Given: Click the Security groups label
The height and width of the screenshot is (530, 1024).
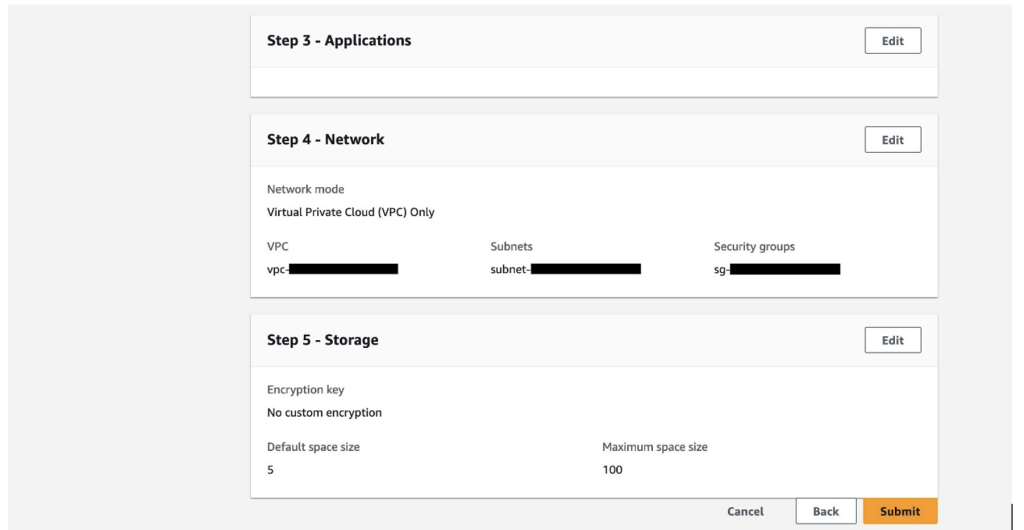Looking at the screenshot, I should (x=754, y=246).
